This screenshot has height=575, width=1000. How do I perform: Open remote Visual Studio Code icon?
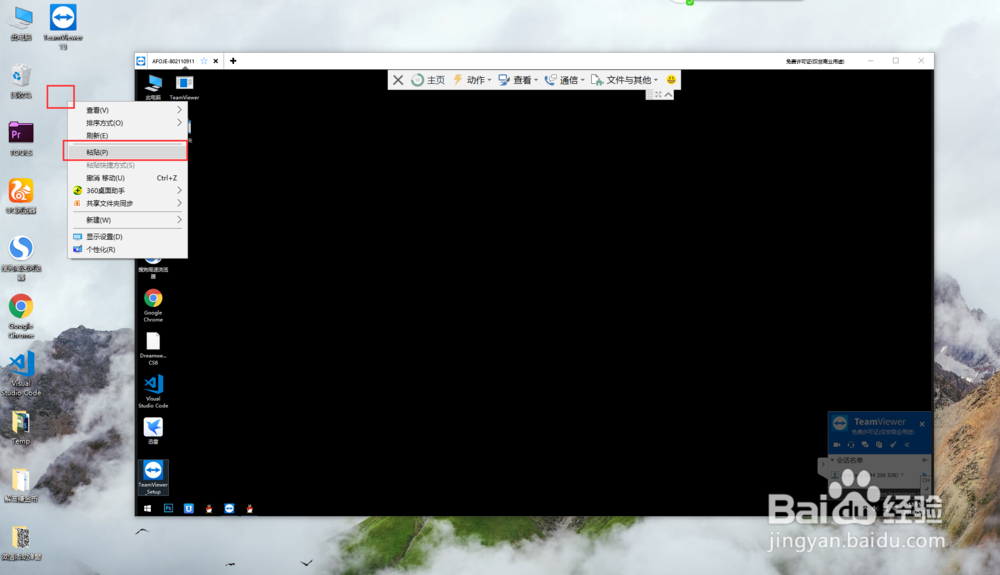153,391
